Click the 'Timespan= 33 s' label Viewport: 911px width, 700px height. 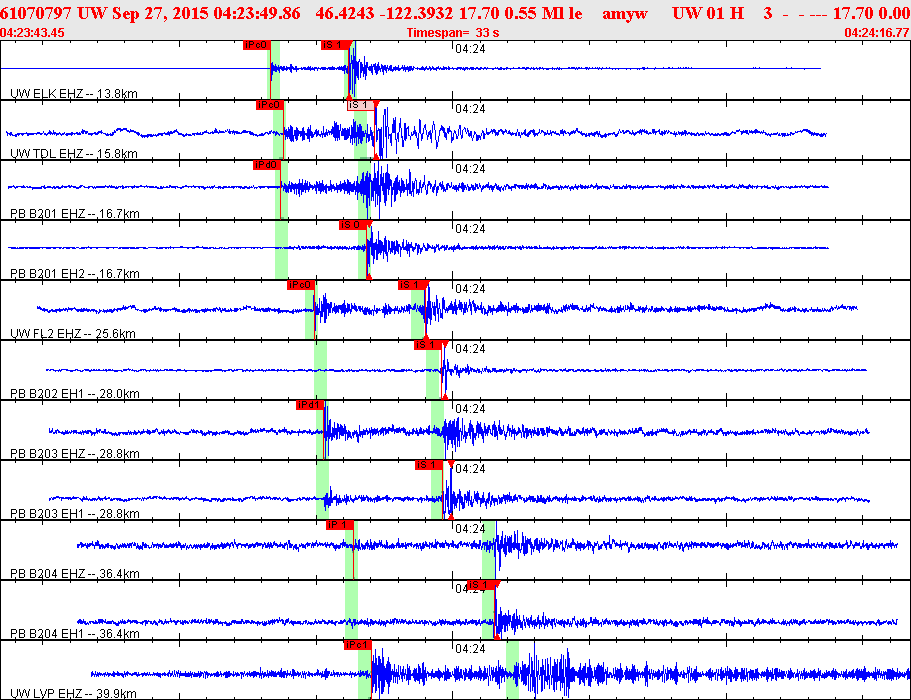(x=453, y=33)
